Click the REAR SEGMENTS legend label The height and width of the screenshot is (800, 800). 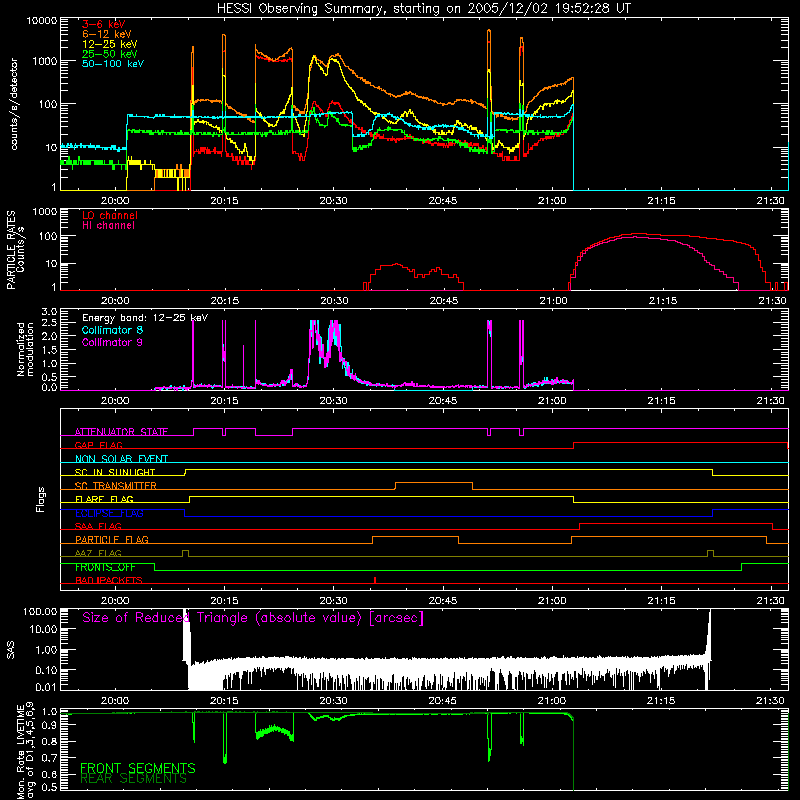tap(133, 779)
